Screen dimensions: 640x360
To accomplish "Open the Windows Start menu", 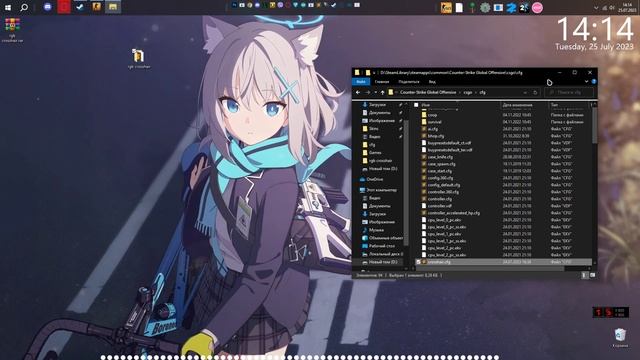I will [8, 7].
